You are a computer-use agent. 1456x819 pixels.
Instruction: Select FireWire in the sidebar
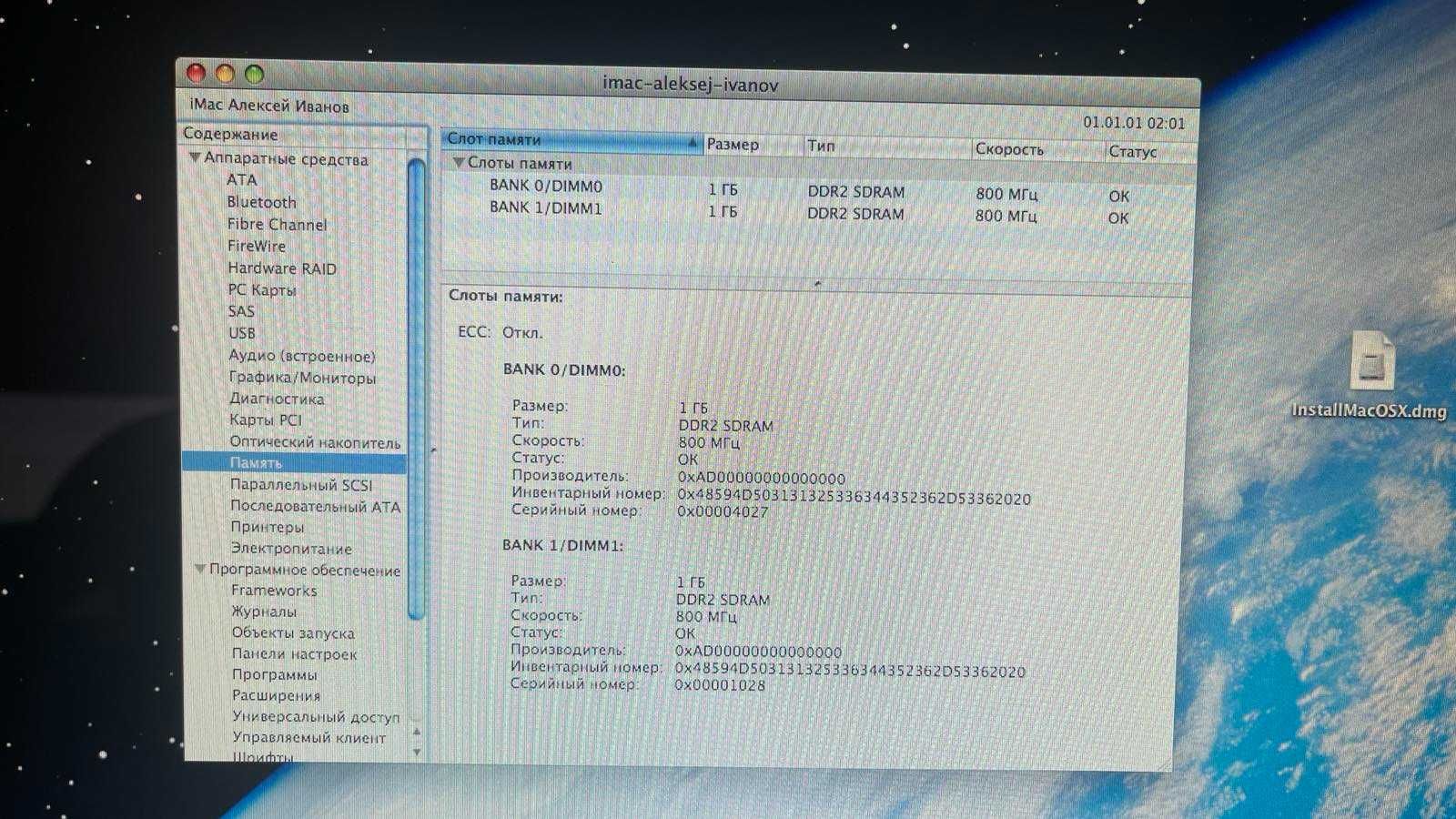point(257,246)
